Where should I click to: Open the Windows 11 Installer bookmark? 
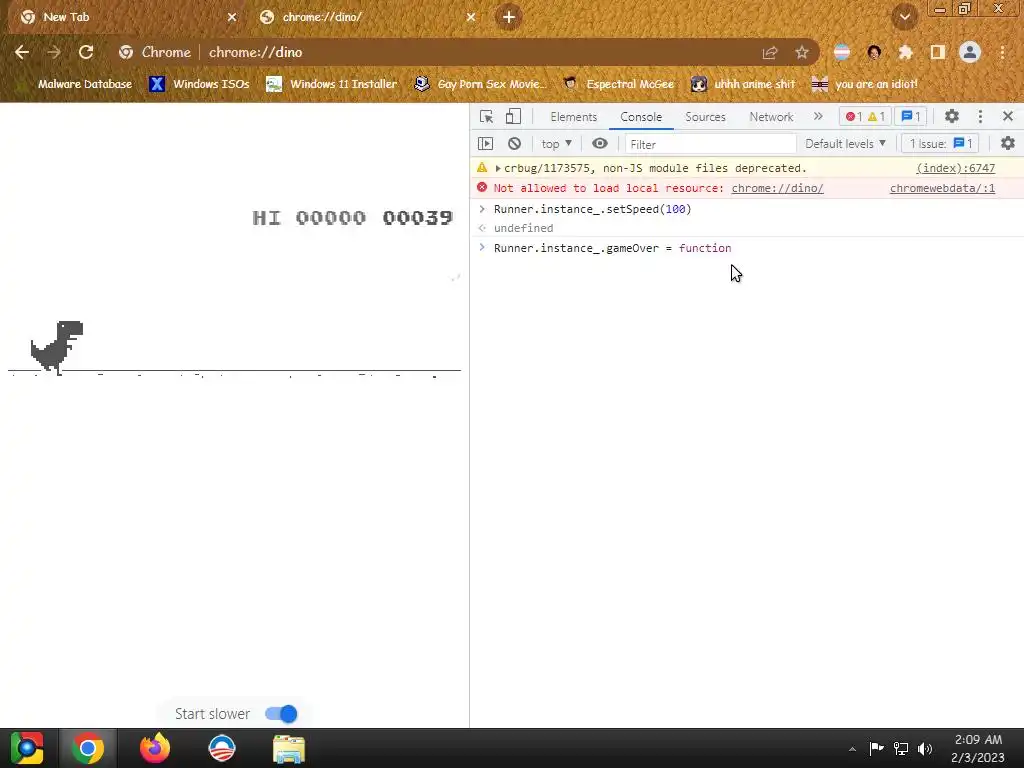pyautogui.click(x=332, y=84)
